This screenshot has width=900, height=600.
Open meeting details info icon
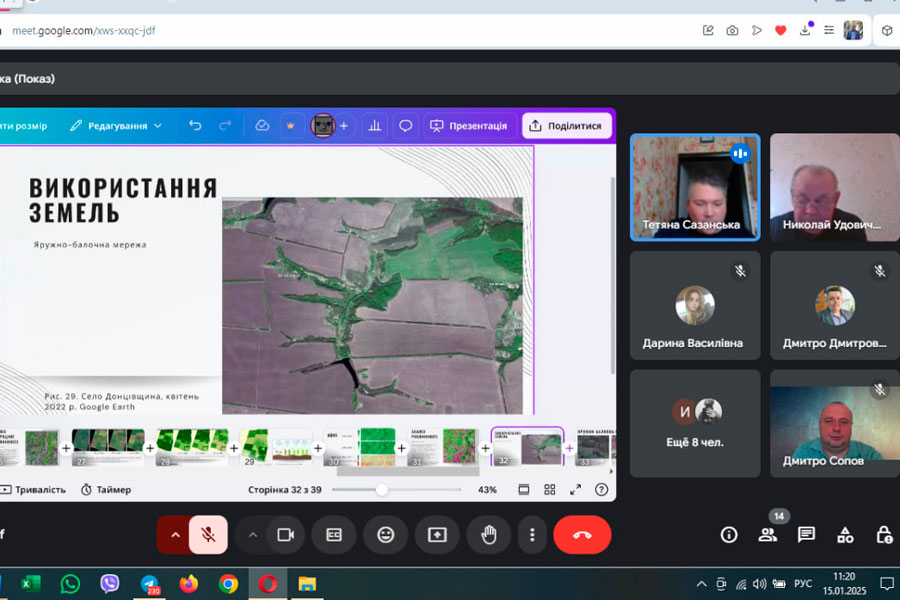[x=729, y=535]
